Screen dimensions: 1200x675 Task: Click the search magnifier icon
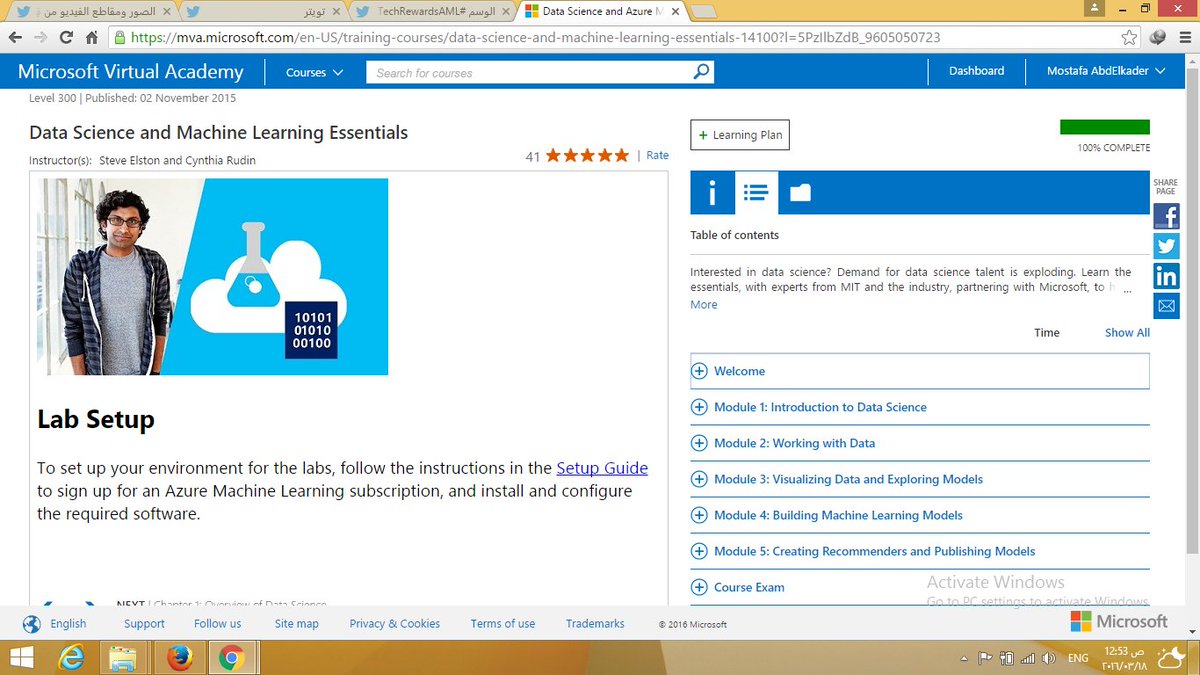(702, 72)
